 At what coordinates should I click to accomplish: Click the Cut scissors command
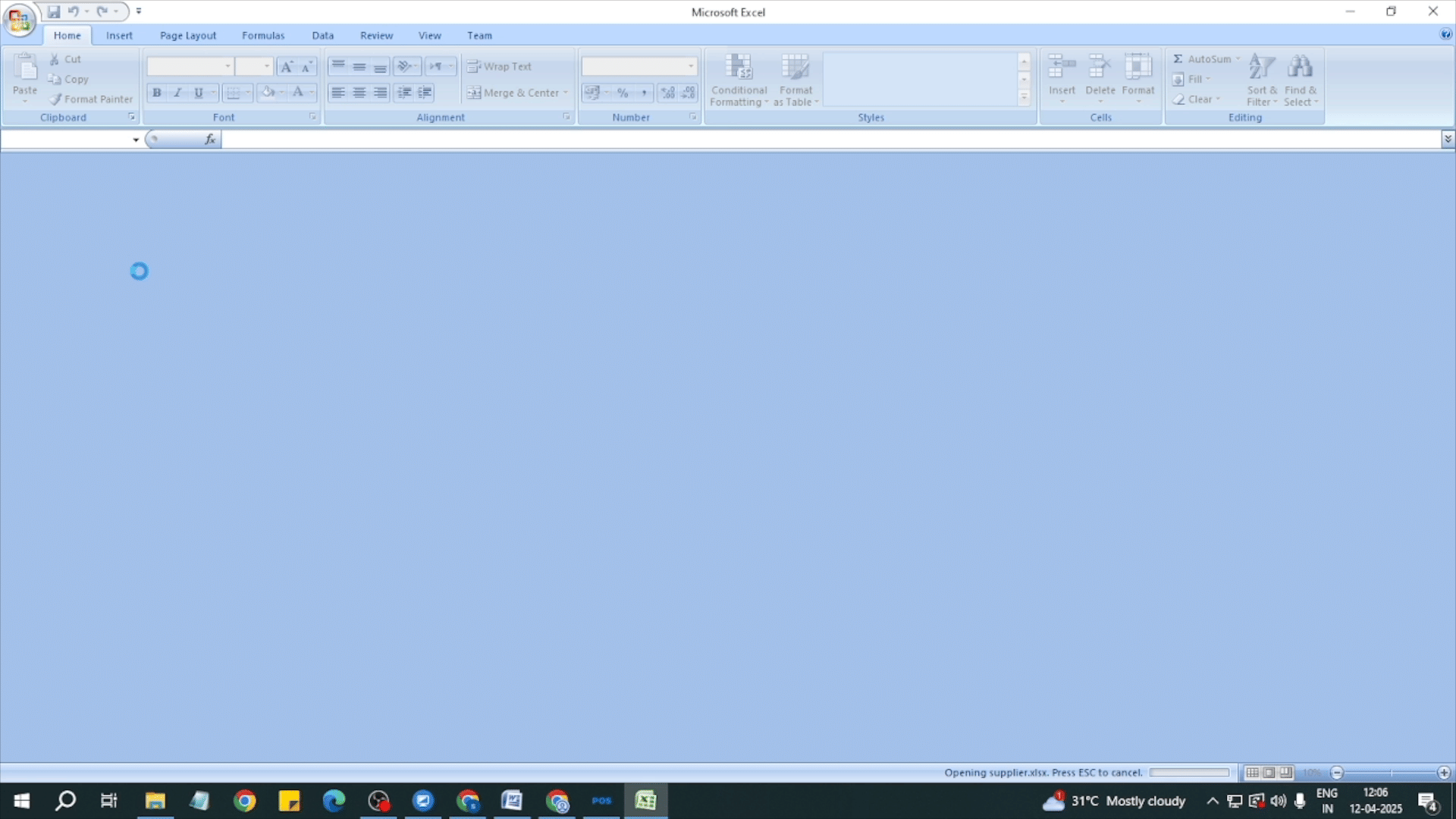point(66,59)
